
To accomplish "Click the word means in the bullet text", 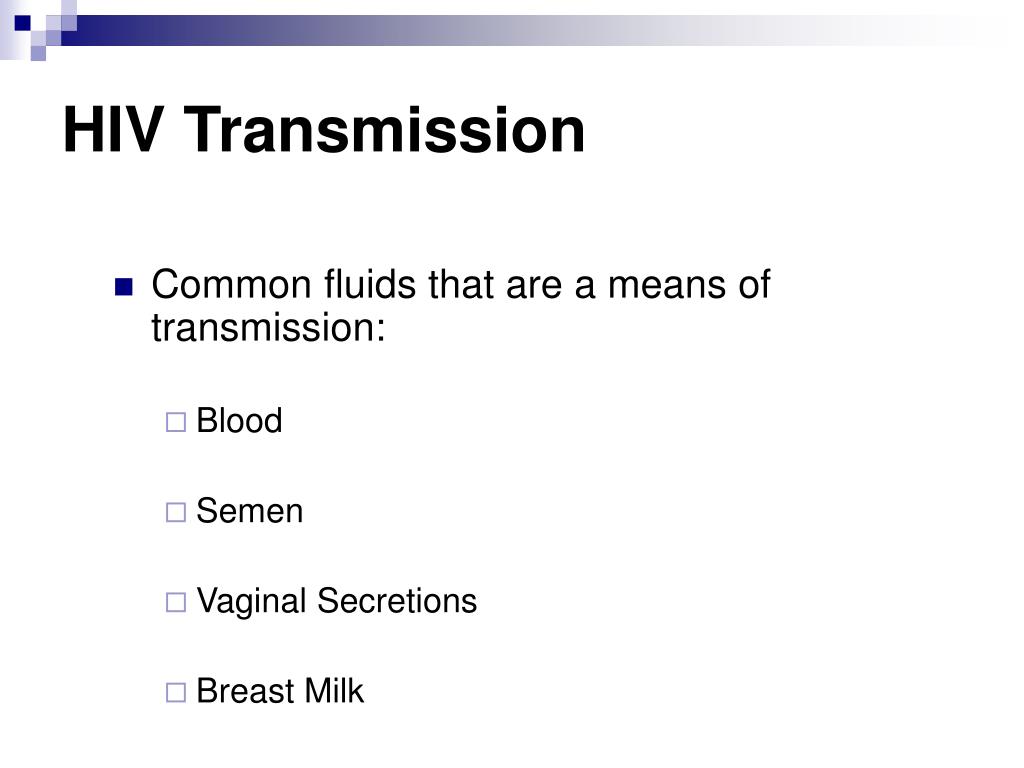I will point(666,285).
